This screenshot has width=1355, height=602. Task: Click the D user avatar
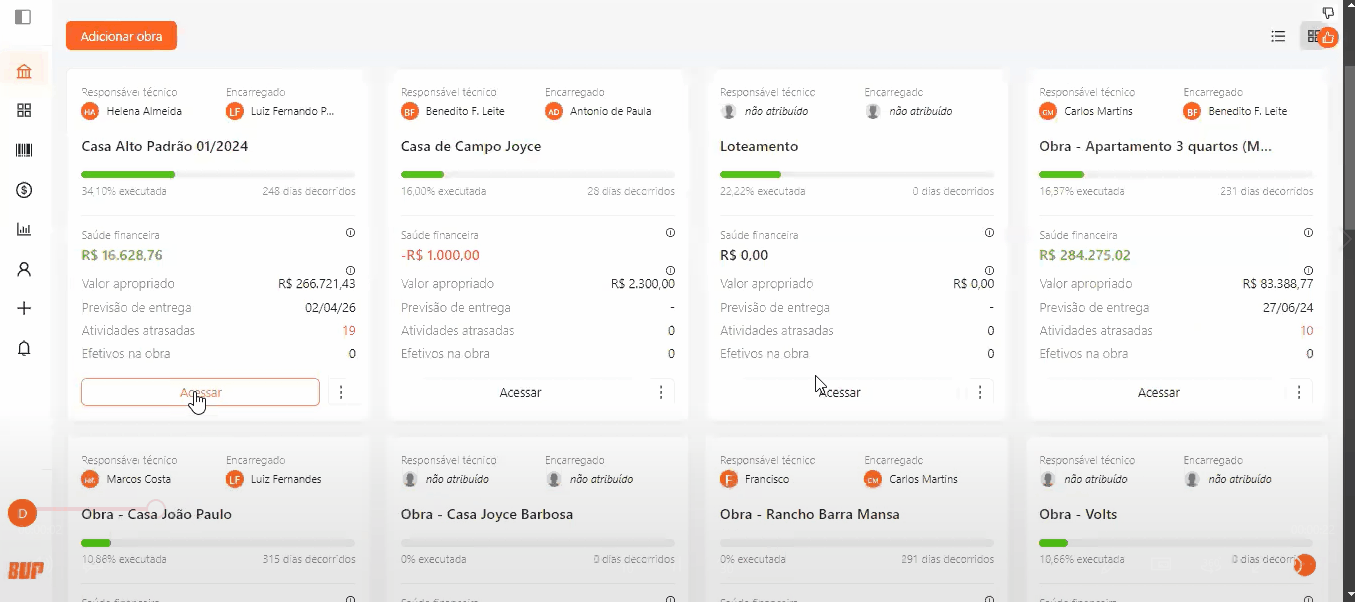click(22, 514)
